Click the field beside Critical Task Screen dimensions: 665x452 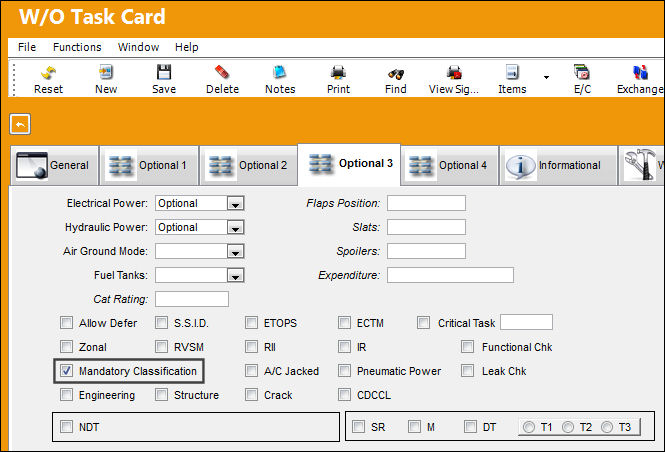[x=526, y=322]
